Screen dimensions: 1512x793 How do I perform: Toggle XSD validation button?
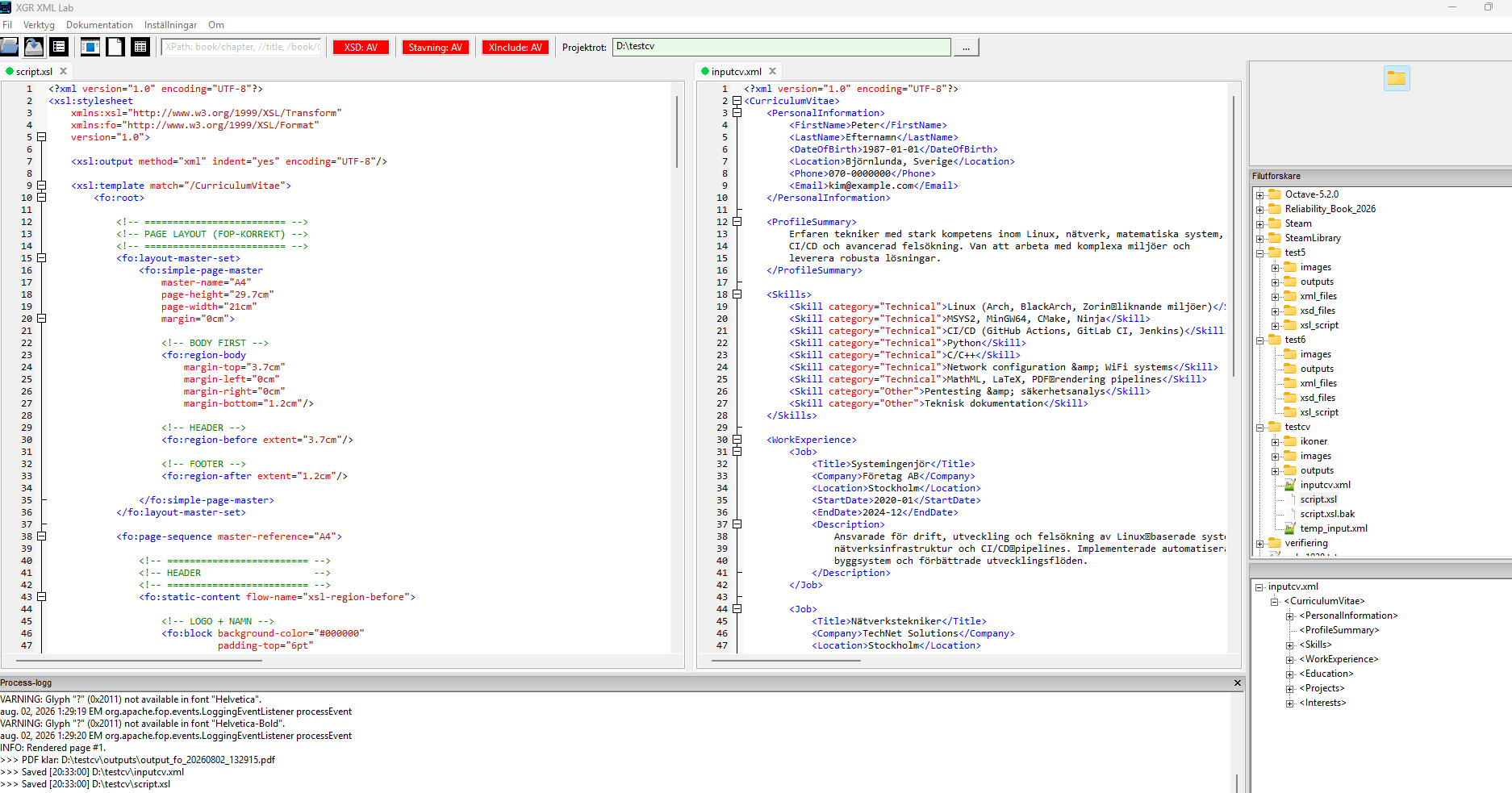click(x=361, y=48)
